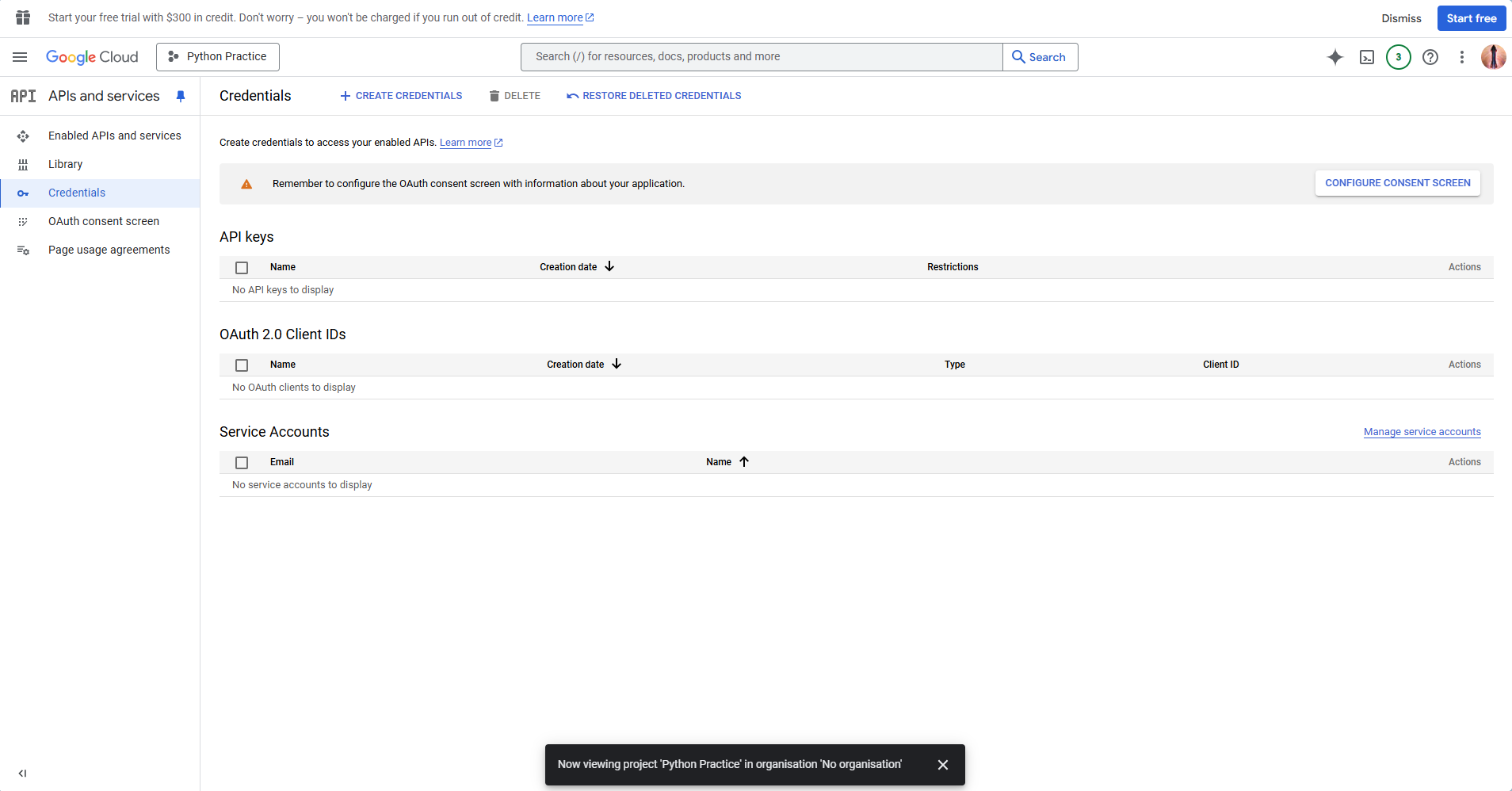Image resolution: width=1512 pixels, height=791 pixels.
Task: Dismiss the free trial banner
Action: (1401, 18)
